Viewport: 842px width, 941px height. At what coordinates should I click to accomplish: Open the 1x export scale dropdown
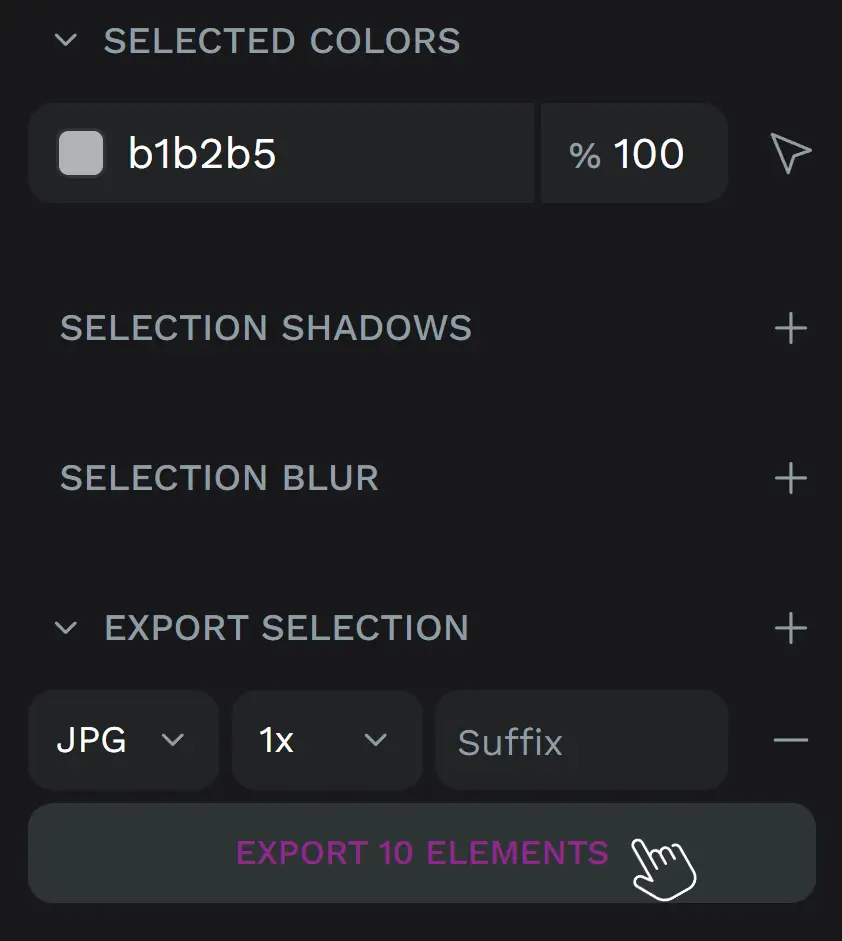click(327, 740)
